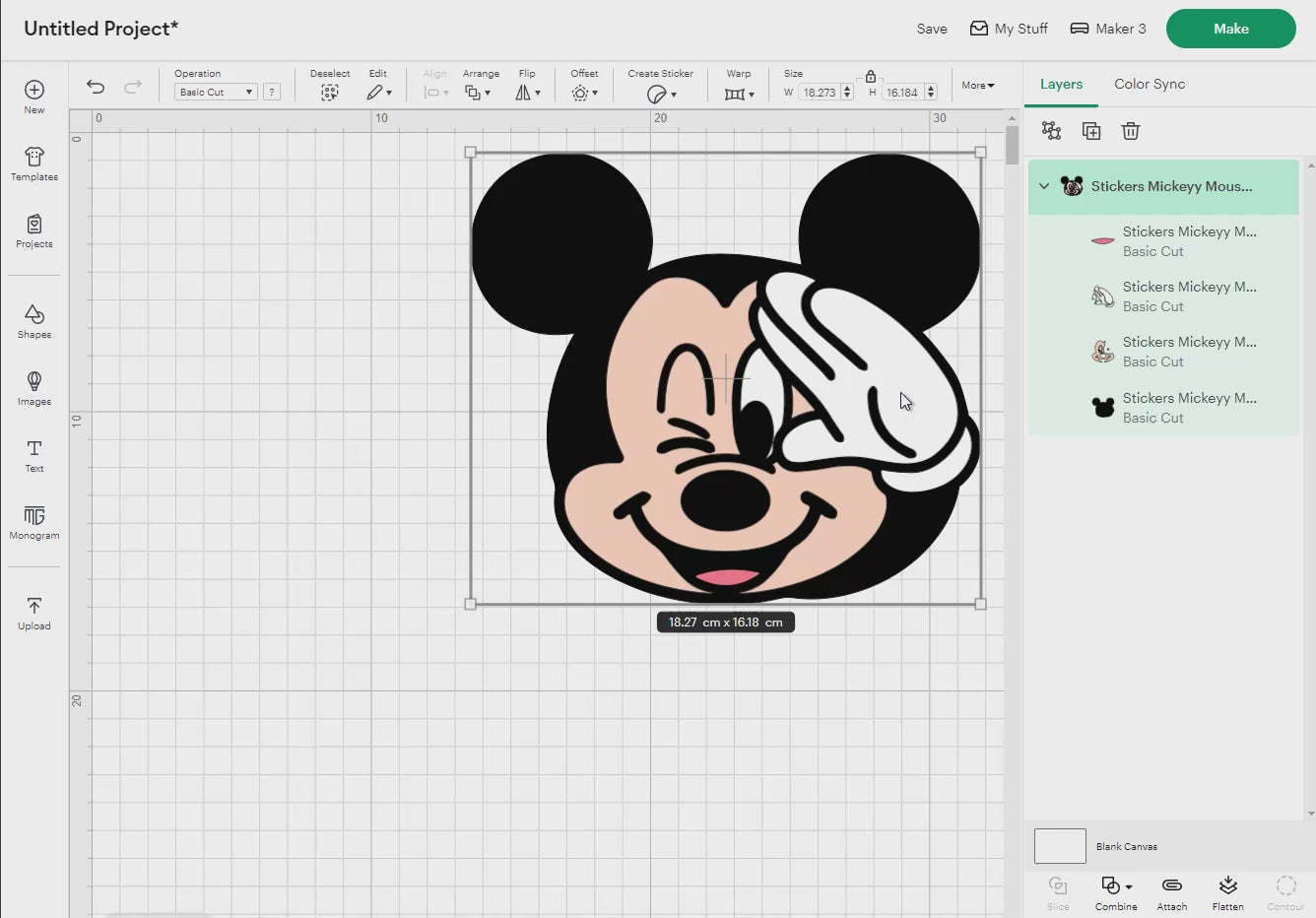
Task: Click the Width size field
Action: [819, 93]
